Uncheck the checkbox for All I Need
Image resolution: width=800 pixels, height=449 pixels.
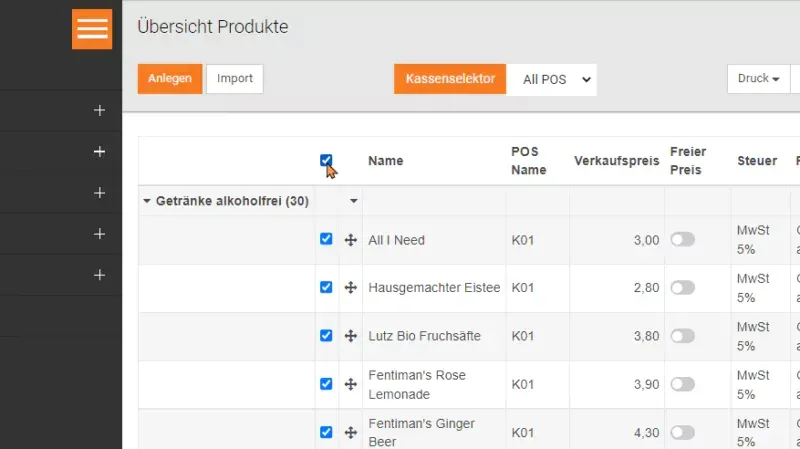[326, 239]
